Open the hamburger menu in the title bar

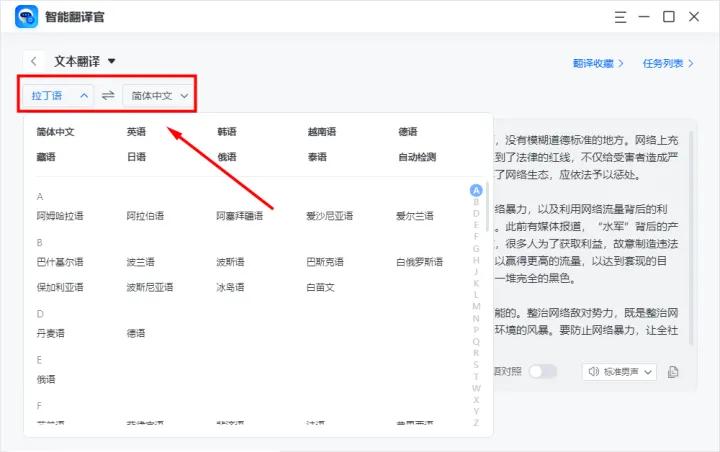[x=620, y=17]
